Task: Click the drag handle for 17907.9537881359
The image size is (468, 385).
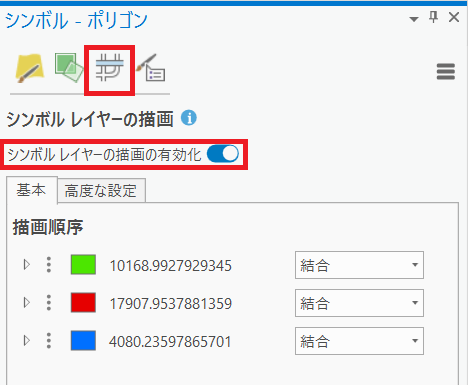Action: tap(49, 303)
